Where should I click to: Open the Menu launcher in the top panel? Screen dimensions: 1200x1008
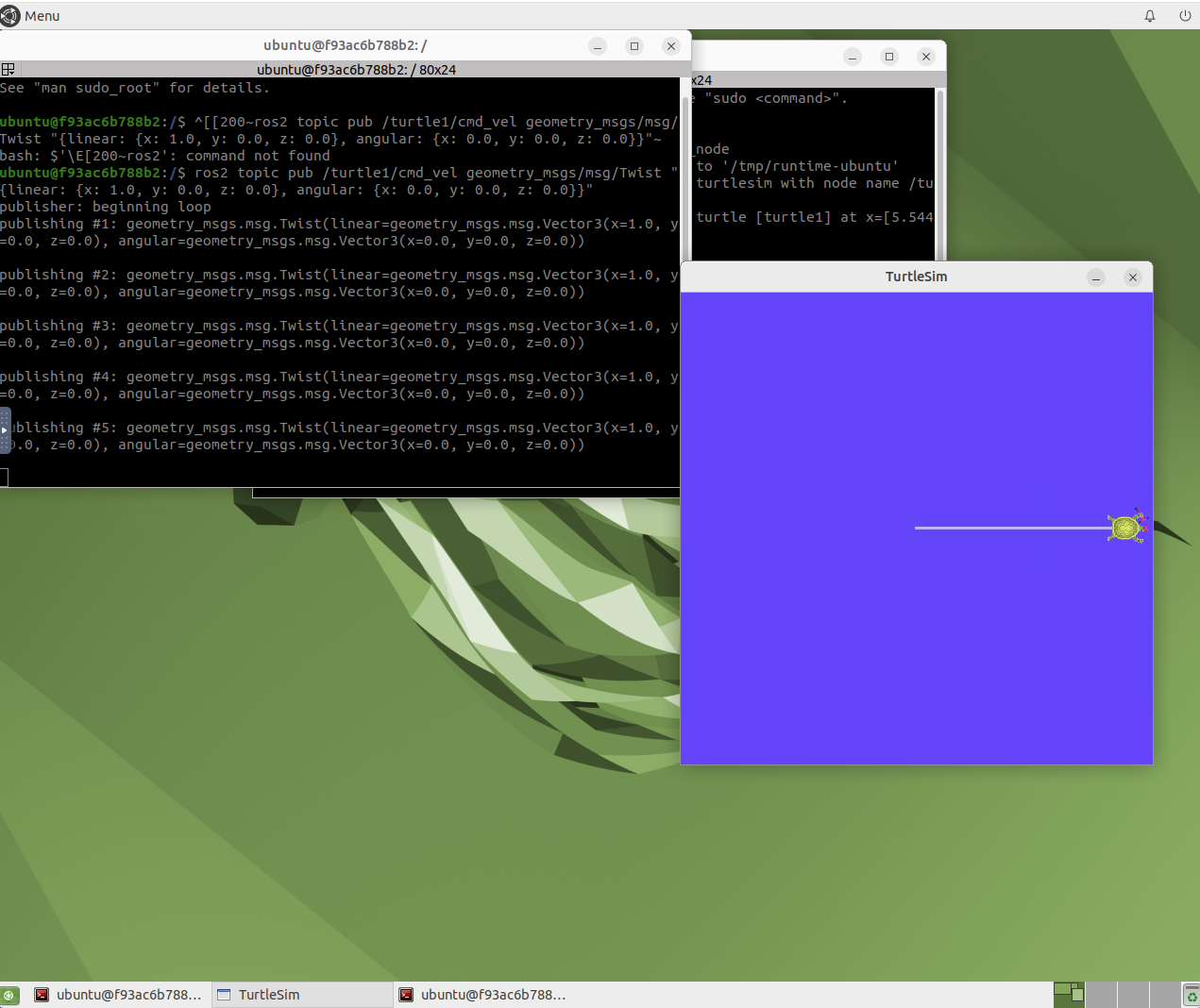pos(30,15)
